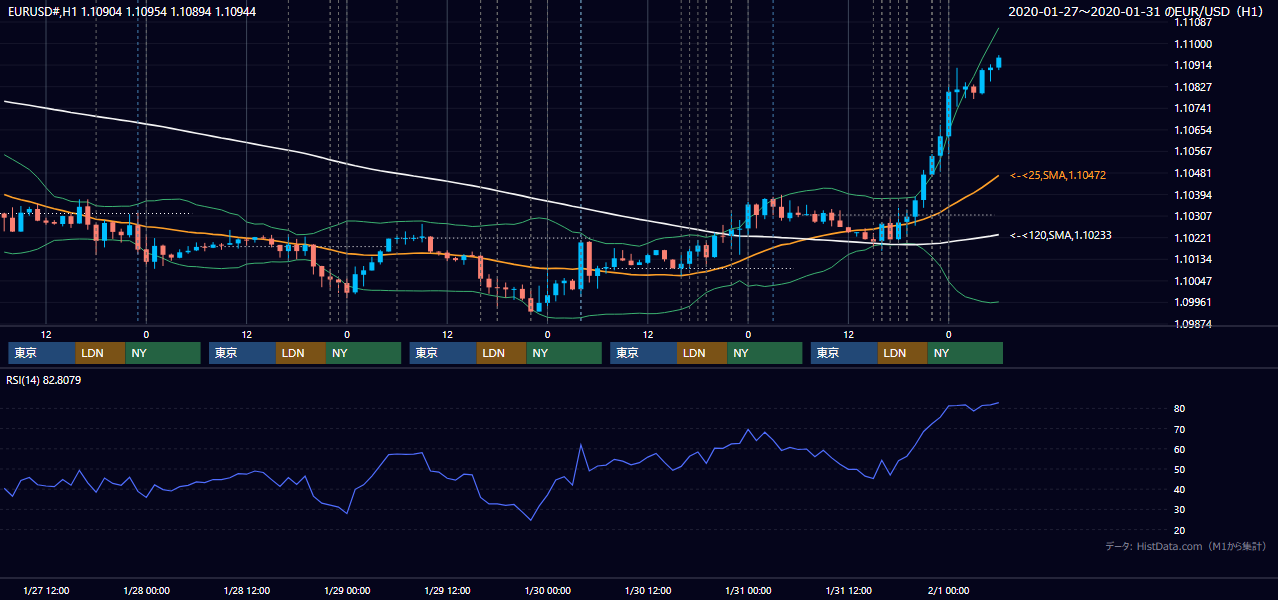The height and width of the screenshot is (600, 1278).
Task: Click price axis value 1.10047
Action: click(x=1194, y=281)
